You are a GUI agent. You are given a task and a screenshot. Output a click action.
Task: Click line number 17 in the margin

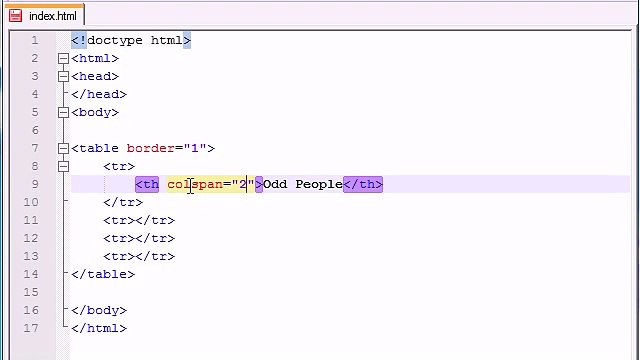(31, 328)
